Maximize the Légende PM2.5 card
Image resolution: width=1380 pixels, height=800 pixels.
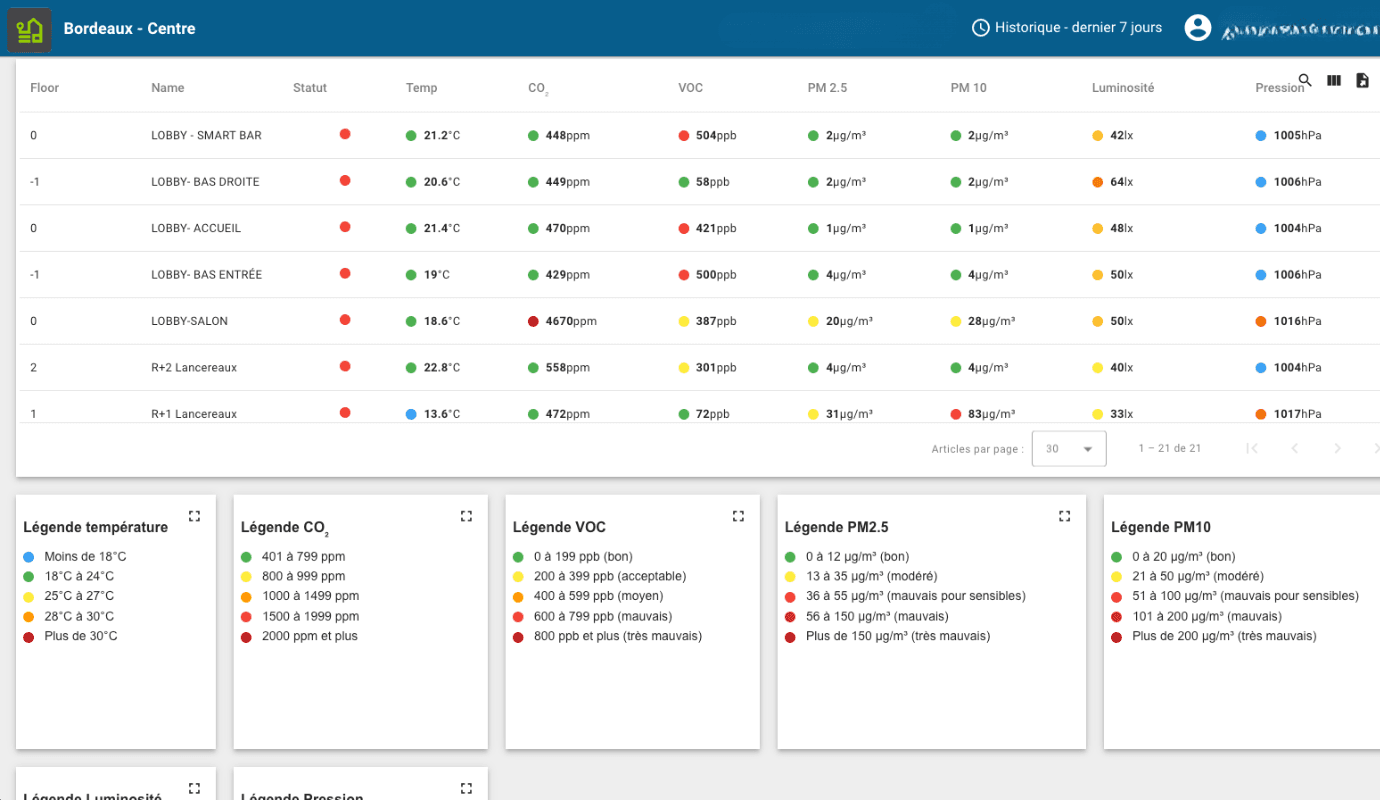(1064, 516)
